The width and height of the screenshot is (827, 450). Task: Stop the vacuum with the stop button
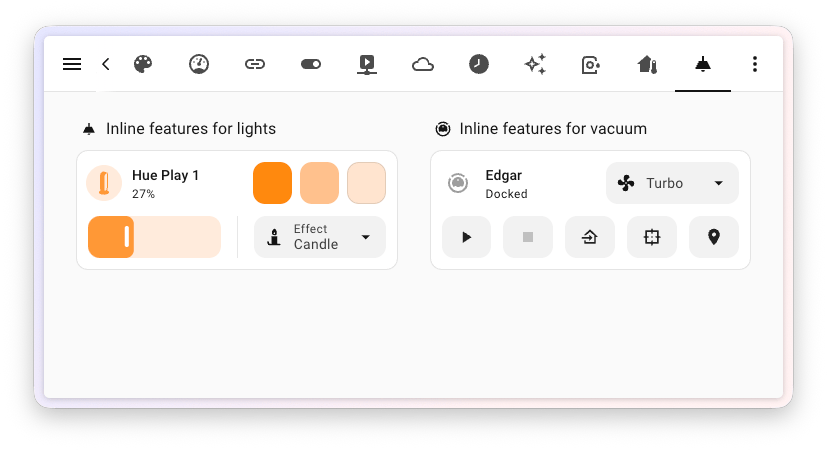528,237
